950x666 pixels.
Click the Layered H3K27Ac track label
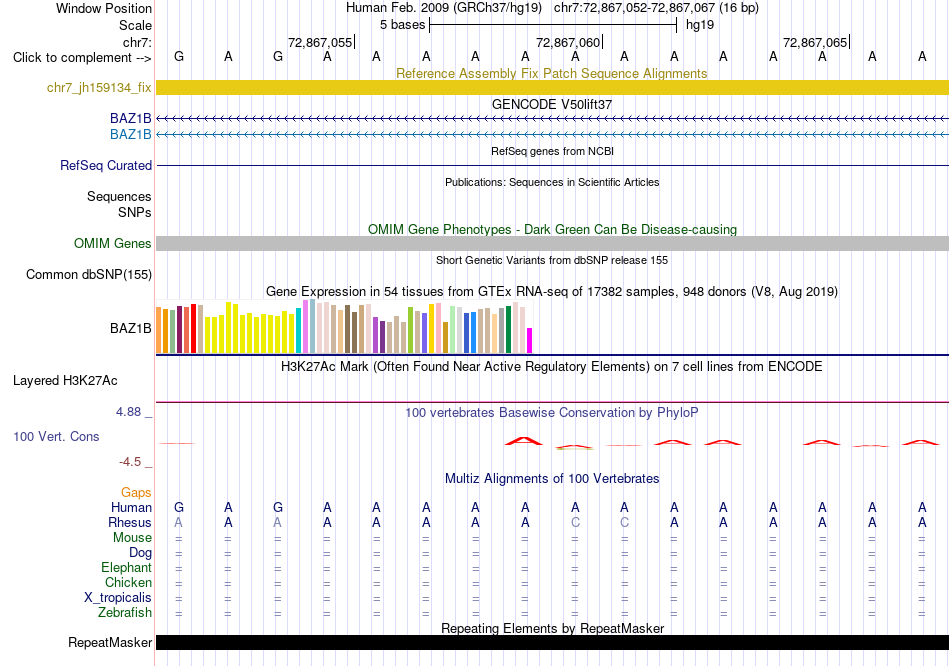point(65,381)
